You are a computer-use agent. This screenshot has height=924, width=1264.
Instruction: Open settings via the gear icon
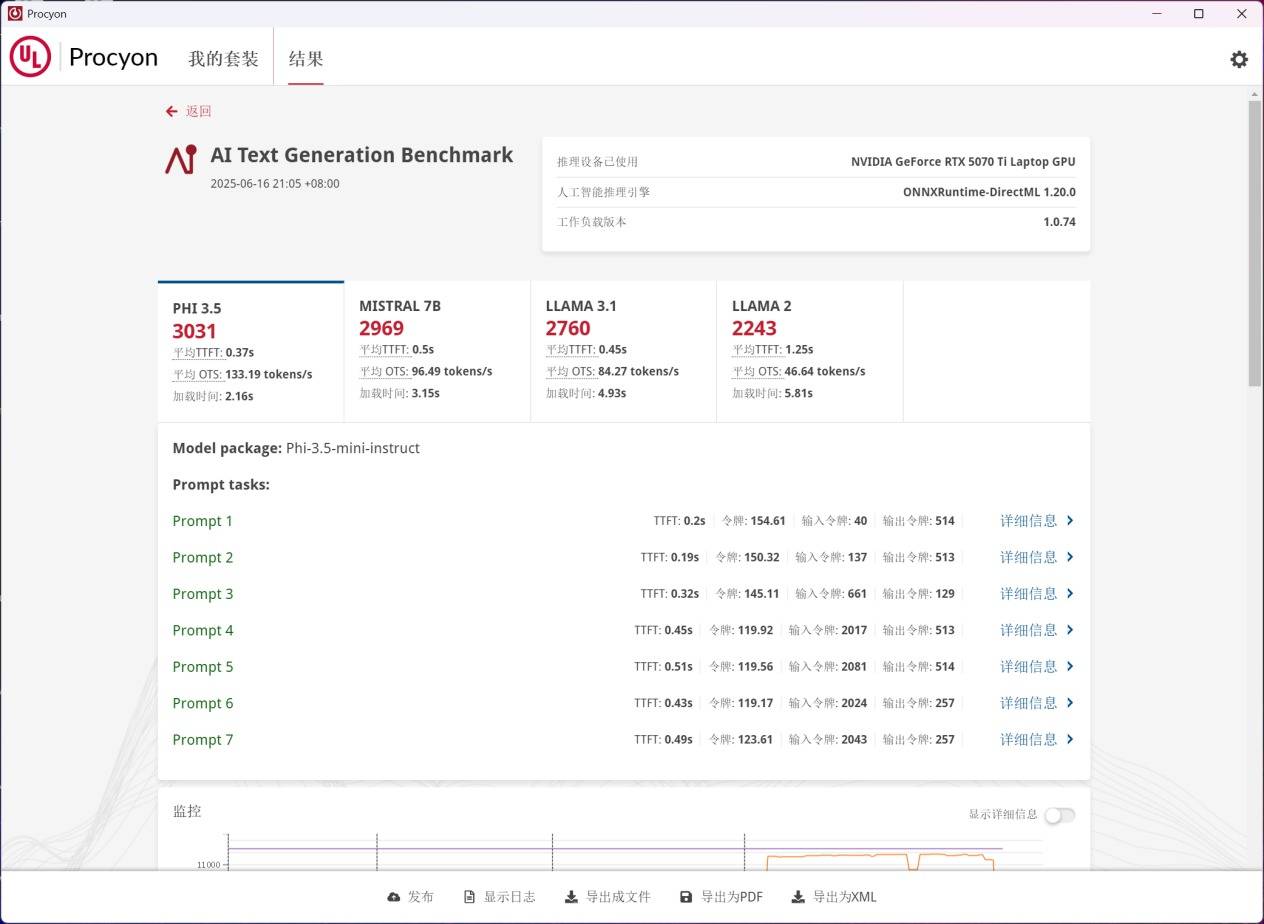click(x=1239, y=59)
